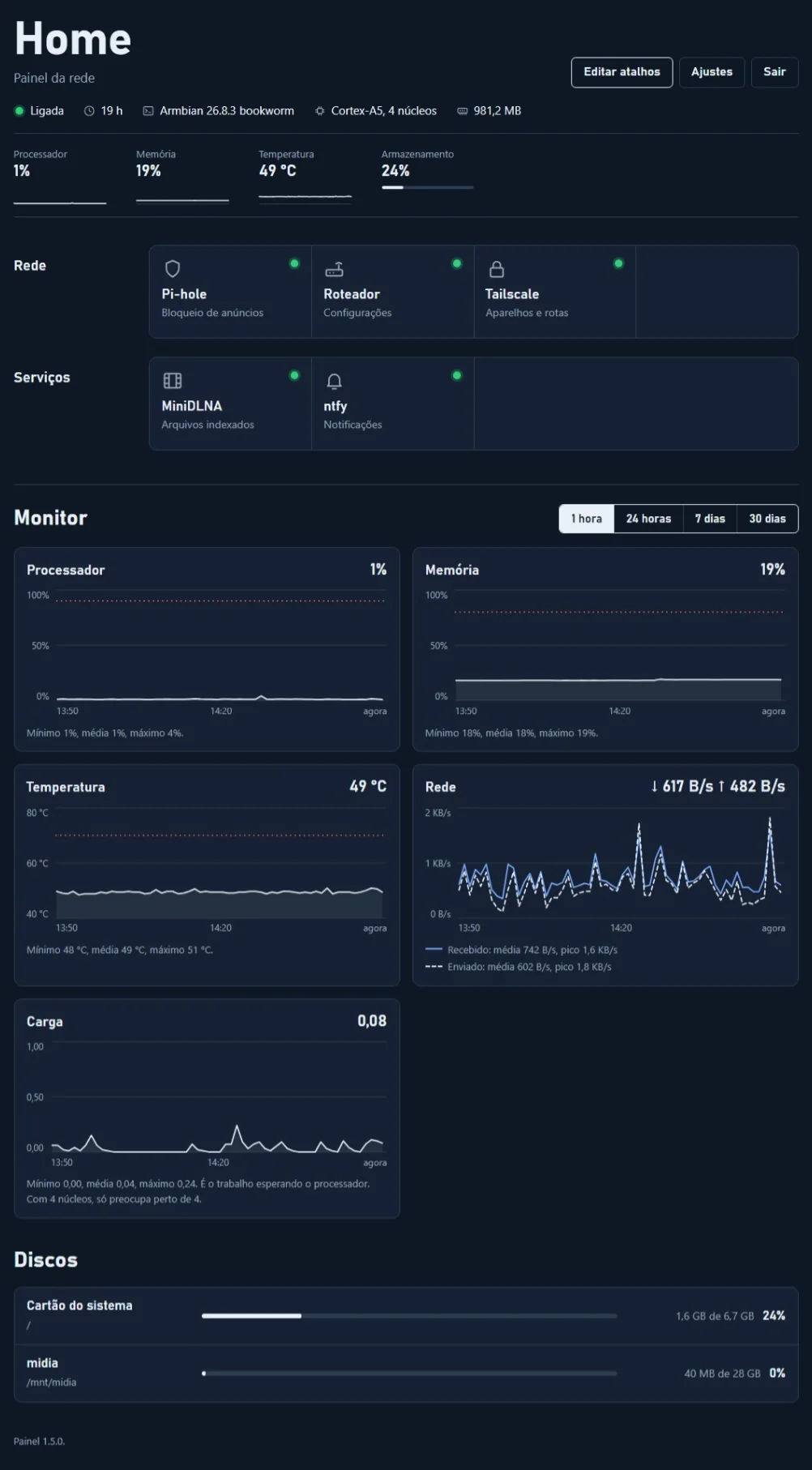This screenshot has height=1470, width=812.
Task: Click the Tailscale lock icon
Action: 497,269
